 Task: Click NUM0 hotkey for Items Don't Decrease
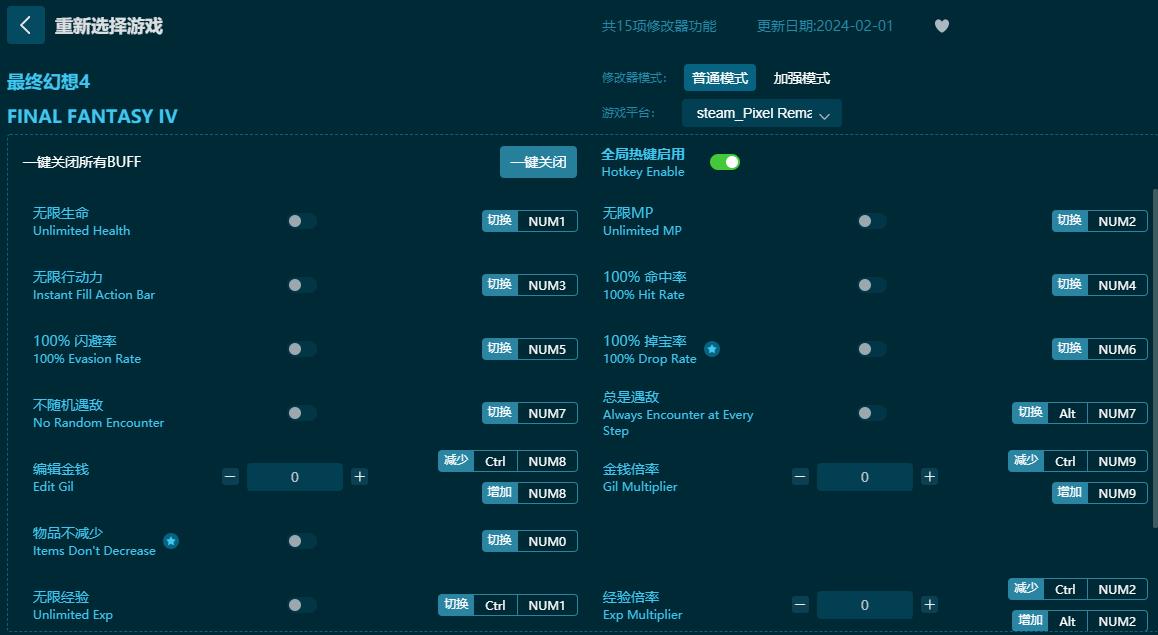pyautogui.click(x=547, y=541)
